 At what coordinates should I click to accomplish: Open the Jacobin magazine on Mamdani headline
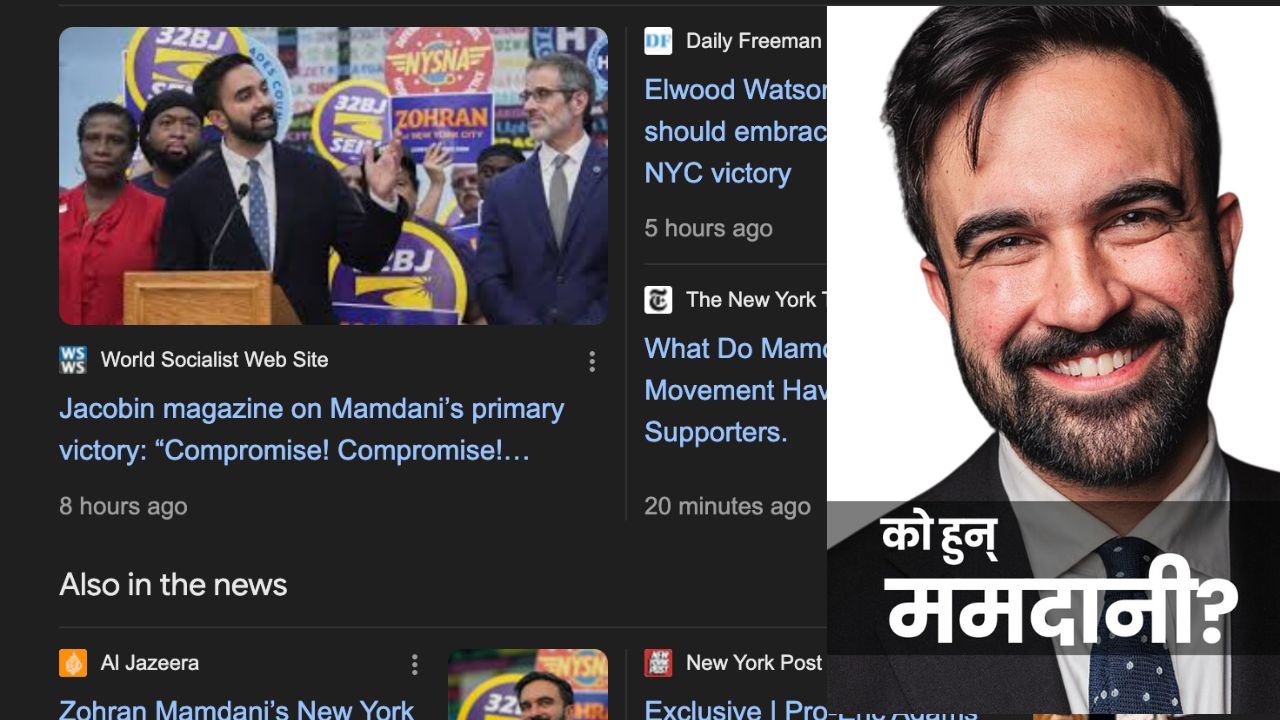pos(312,430)
